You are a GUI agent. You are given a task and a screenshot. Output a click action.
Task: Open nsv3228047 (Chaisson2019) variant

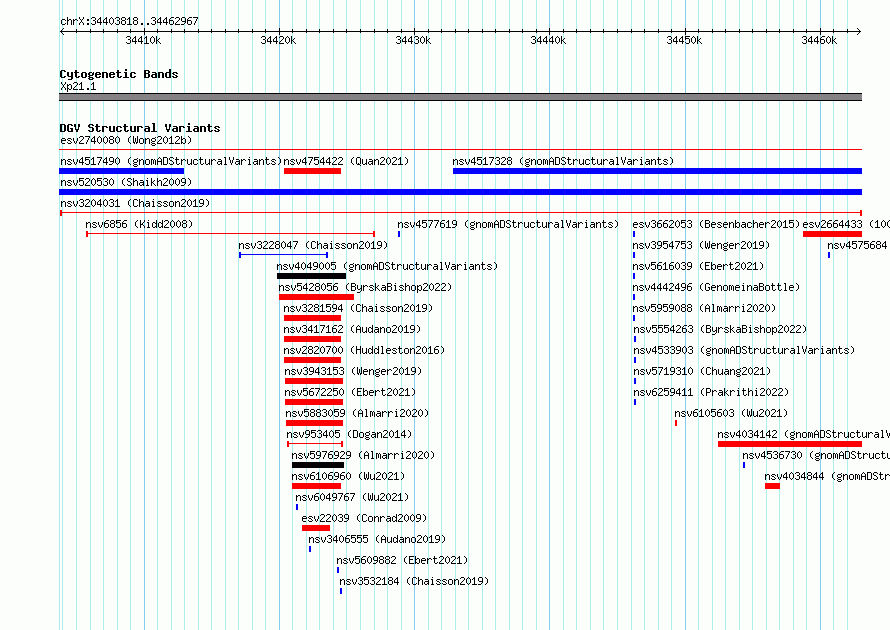point(313,245)
